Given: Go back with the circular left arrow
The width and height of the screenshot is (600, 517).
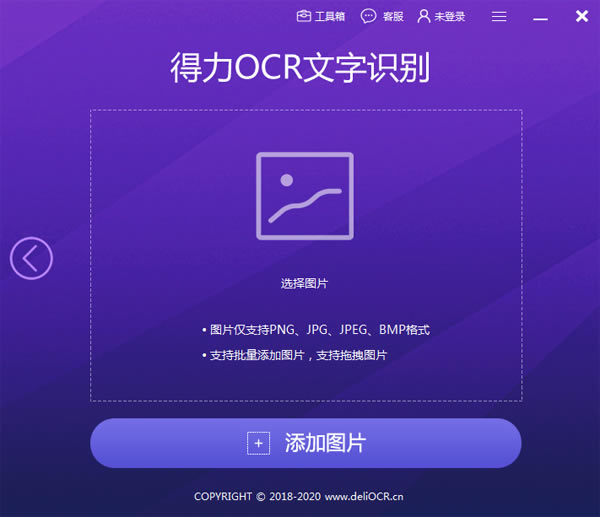Looking at the screenshot, I should (x=31, y=258).
